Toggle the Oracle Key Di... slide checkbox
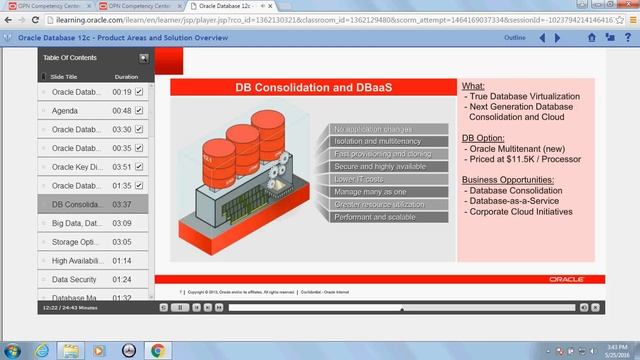This screenshot has width=640, height=360. (x=139, y=167)
